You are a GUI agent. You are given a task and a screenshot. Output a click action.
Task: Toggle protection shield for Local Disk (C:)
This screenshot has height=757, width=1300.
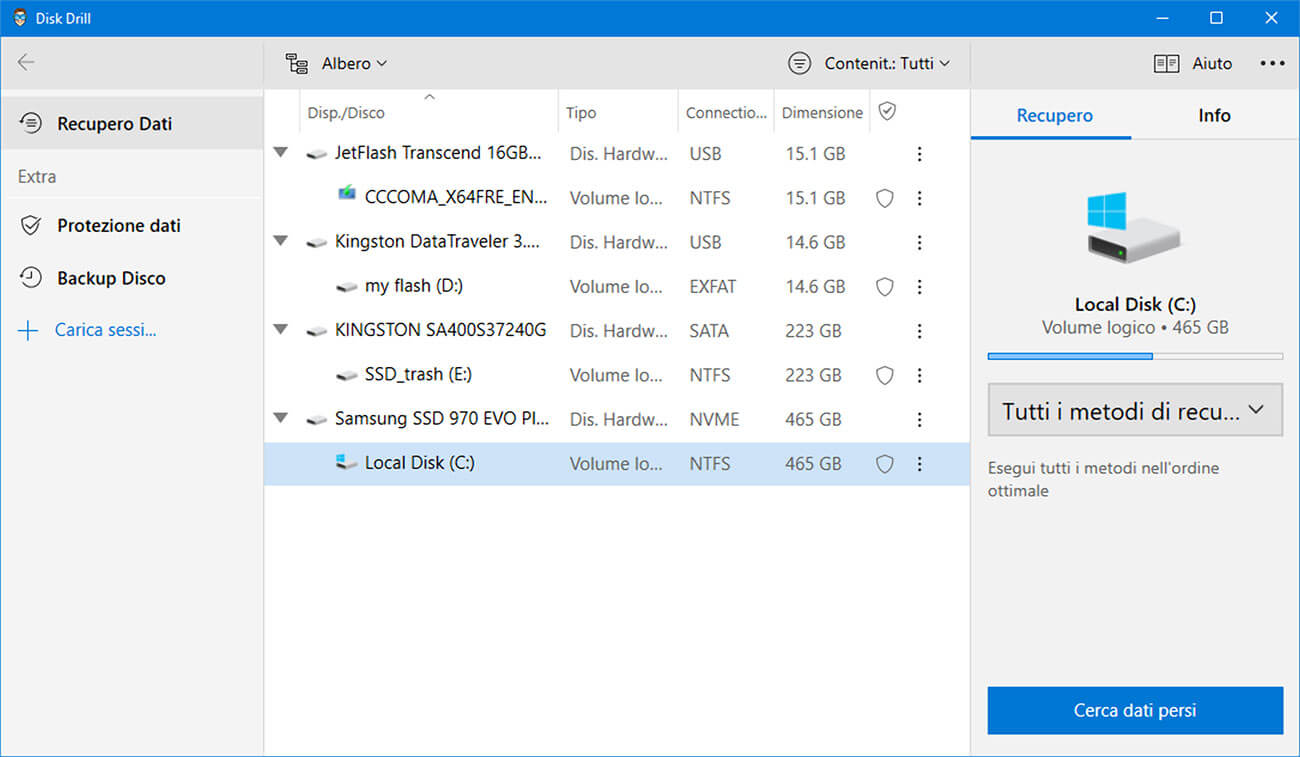[884, 464]
